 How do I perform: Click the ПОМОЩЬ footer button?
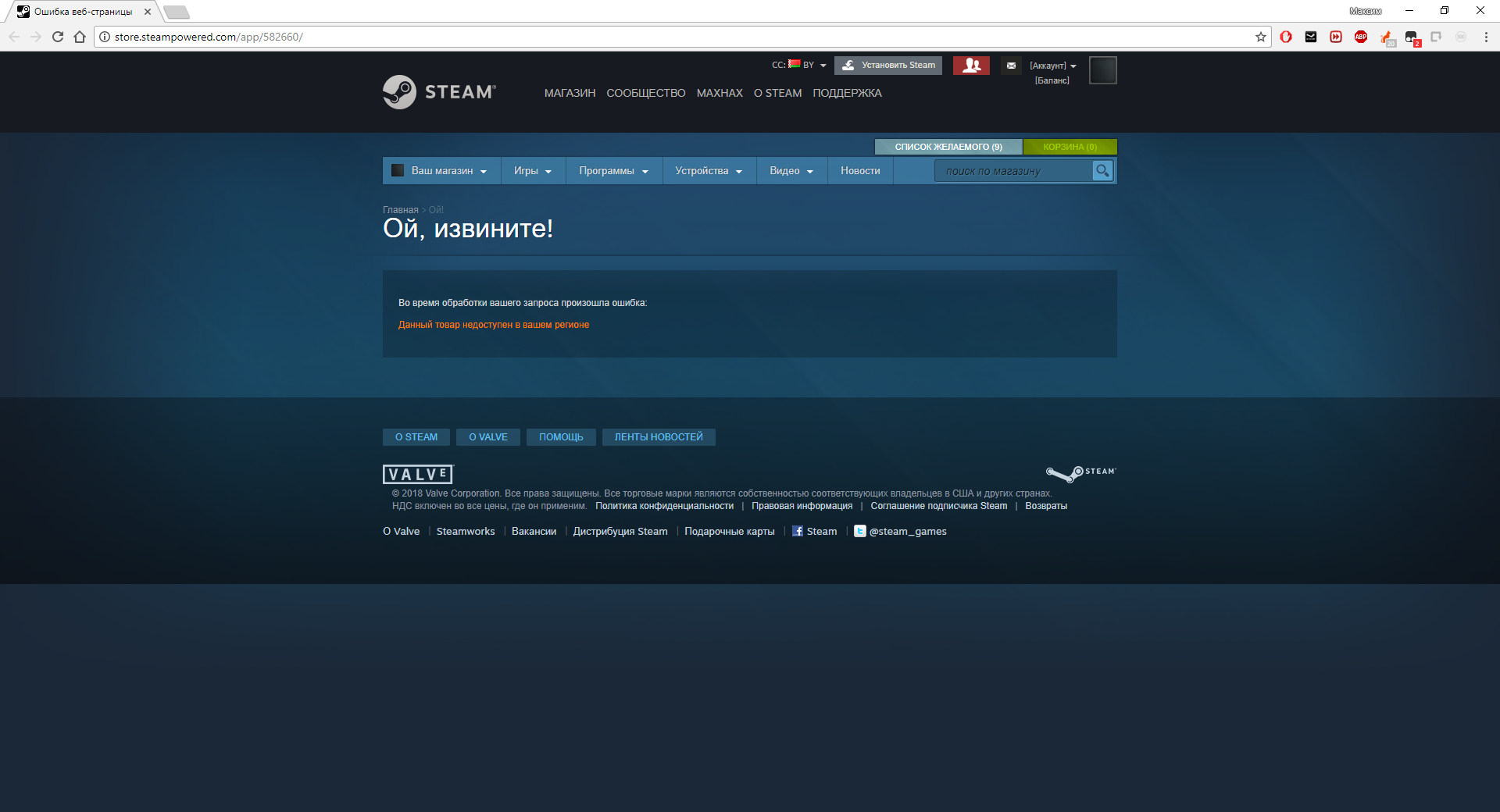pyautogui.click(x=561, y=437)
